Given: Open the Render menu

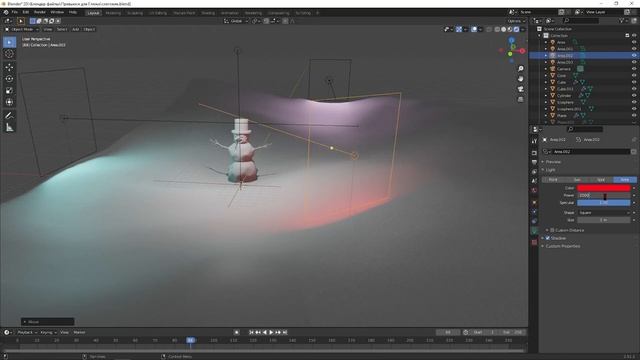Looking at the screenshot, I should point(40,12).
